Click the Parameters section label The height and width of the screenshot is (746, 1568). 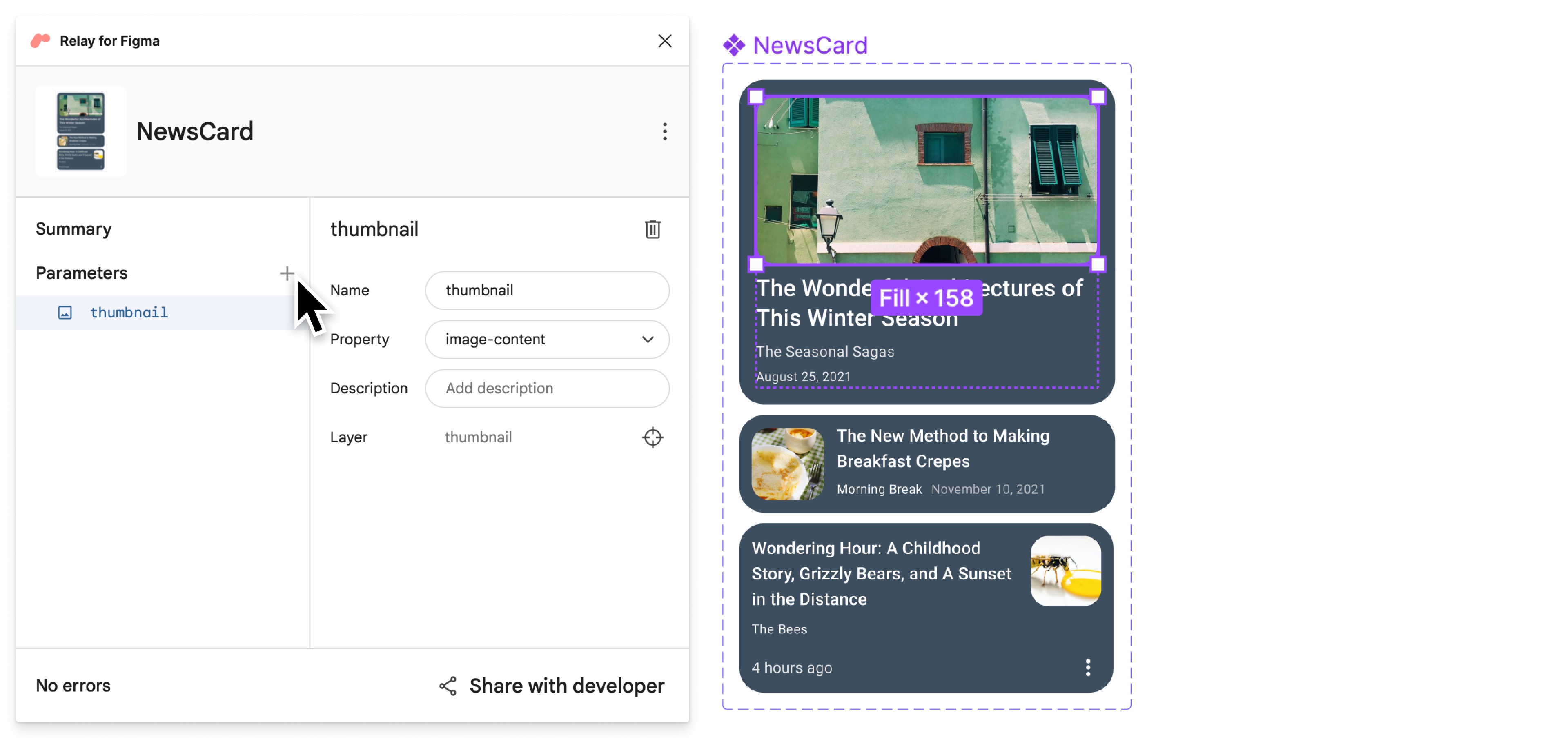coord(82,272)
